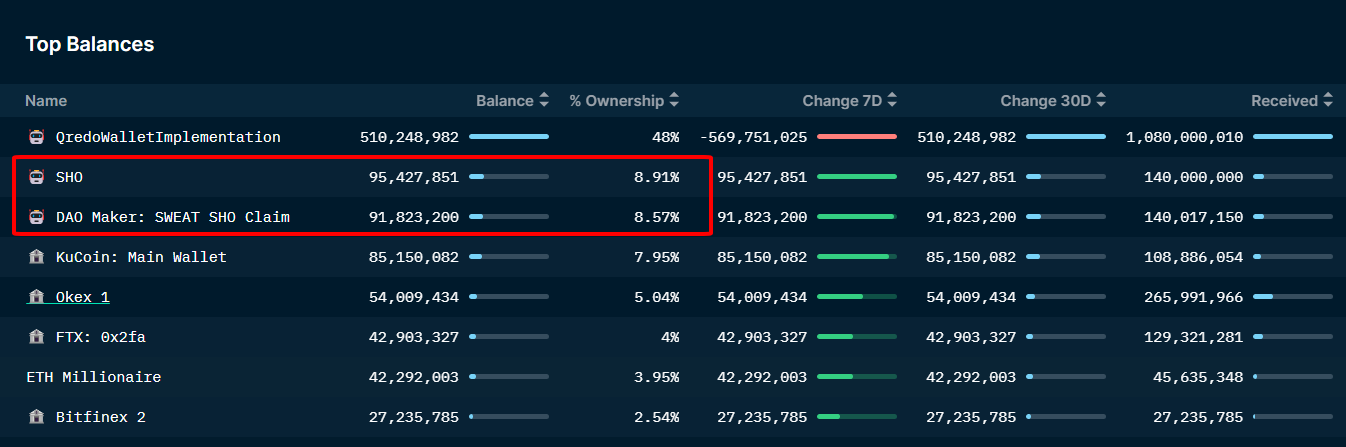Select Okex 1 balance 54,009,434
Viewport: 1346px width, 447px height.
(x=414, y=297)
